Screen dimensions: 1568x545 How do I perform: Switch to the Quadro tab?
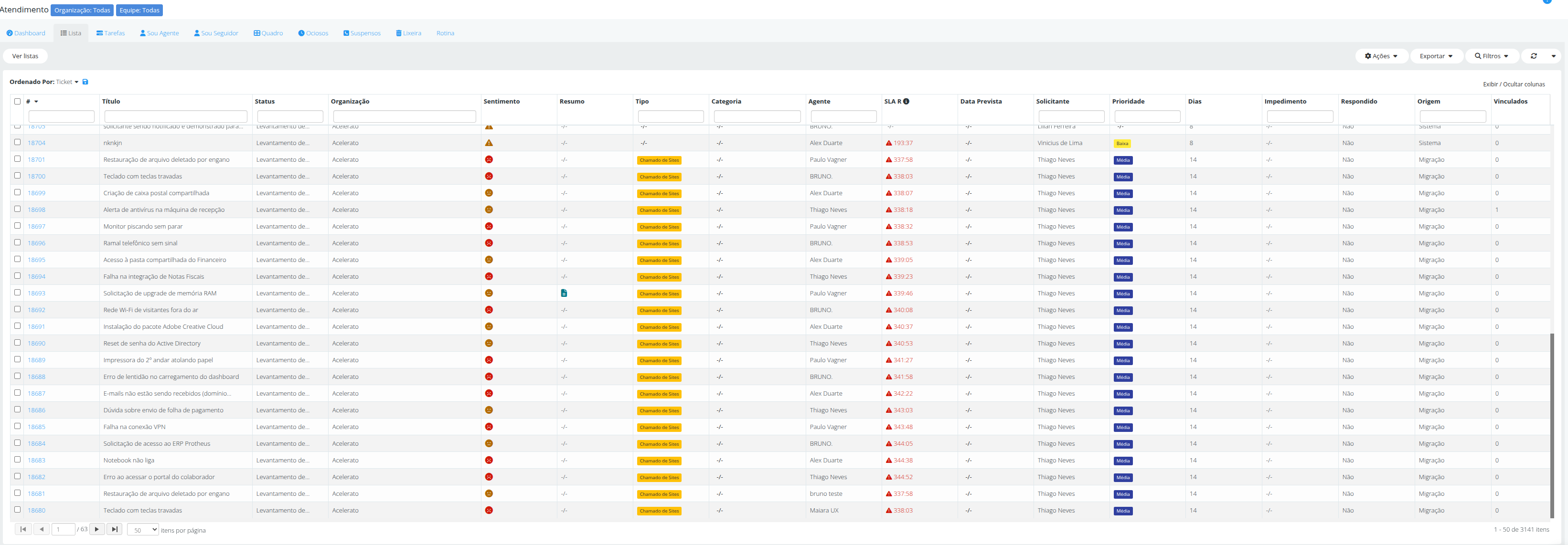(268, 33)
